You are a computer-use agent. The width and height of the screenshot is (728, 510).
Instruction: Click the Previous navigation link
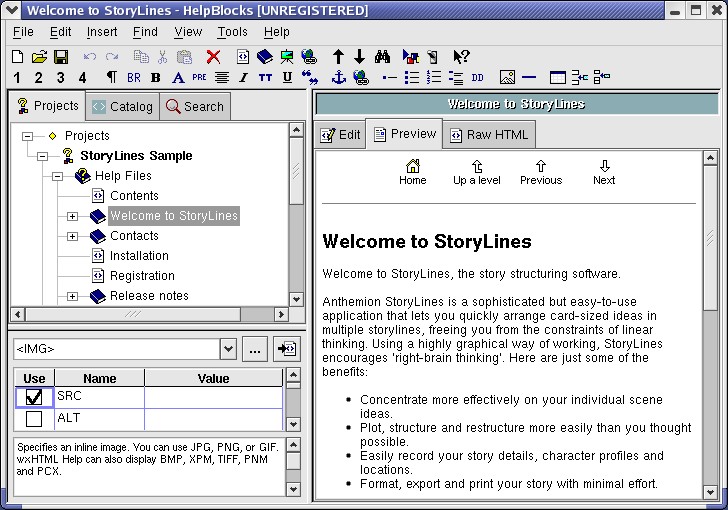(541, 172)
